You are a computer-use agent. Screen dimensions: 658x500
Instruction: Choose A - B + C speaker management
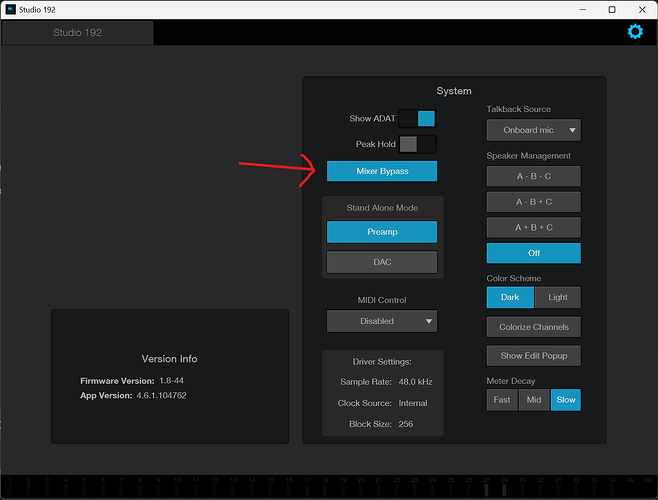(x=533, y=201)
